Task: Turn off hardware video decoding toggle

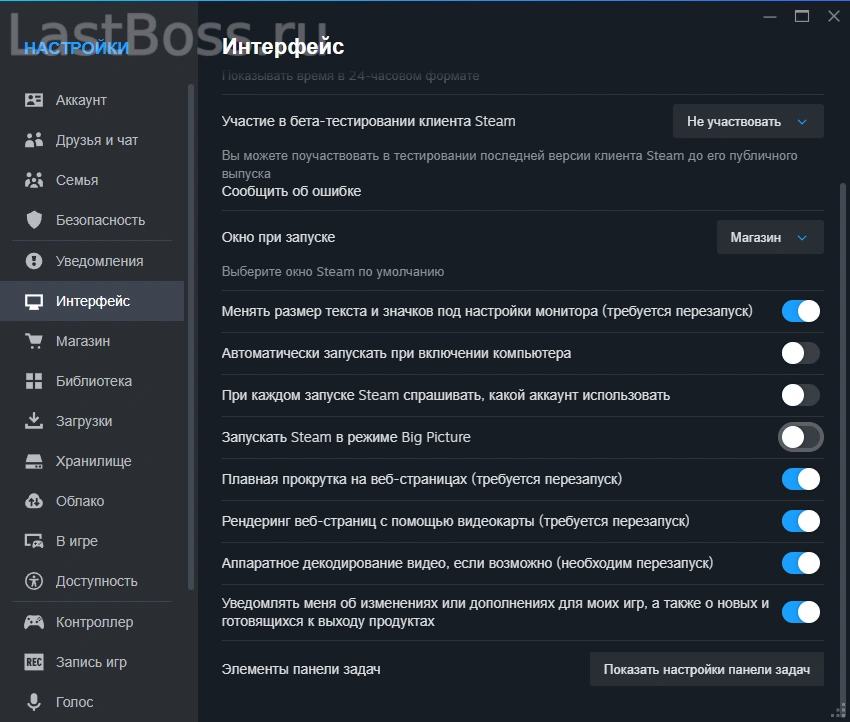Action: tap(800, 563)
